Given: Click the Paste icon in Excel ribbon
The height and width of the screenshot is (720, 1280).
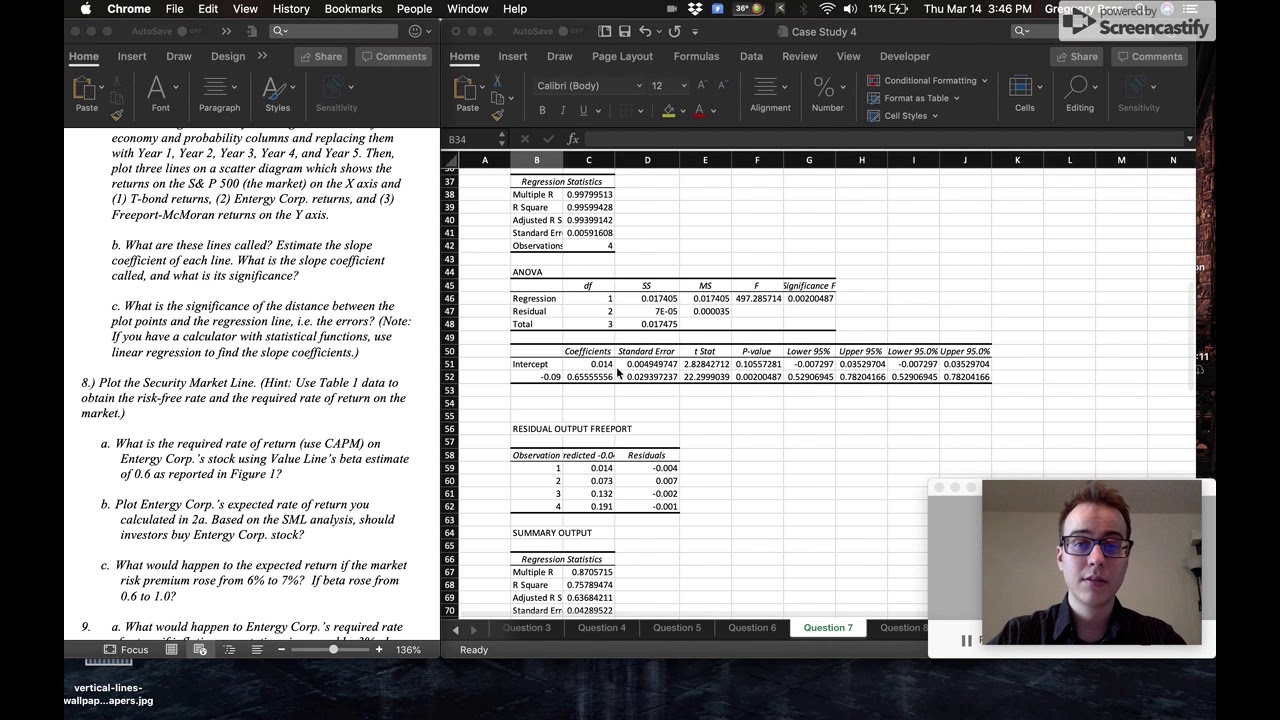Looking at the screenshot, I should click(x=467, y=88).
